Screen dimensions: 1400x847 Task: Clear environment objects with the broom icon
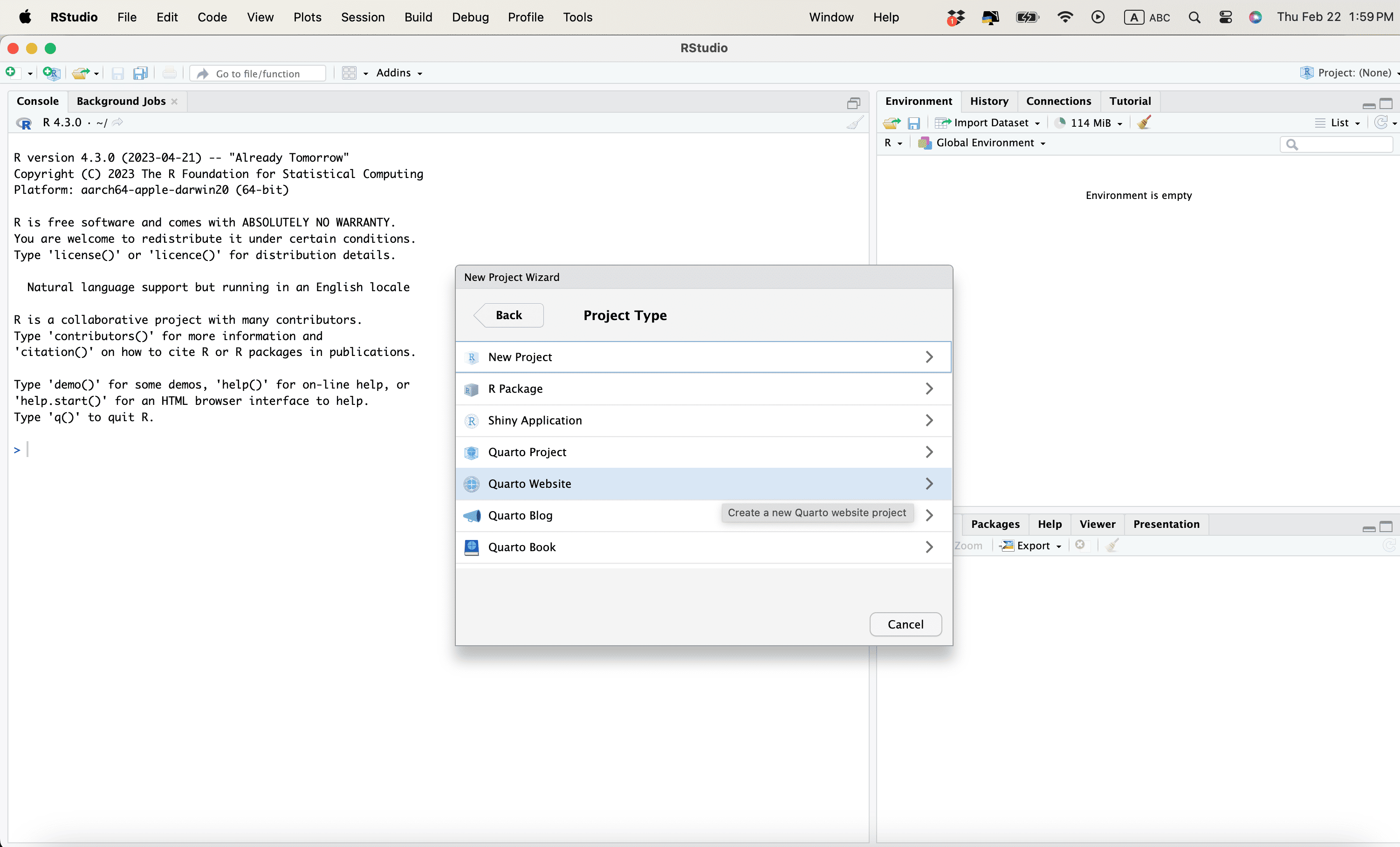point(1144,123)
